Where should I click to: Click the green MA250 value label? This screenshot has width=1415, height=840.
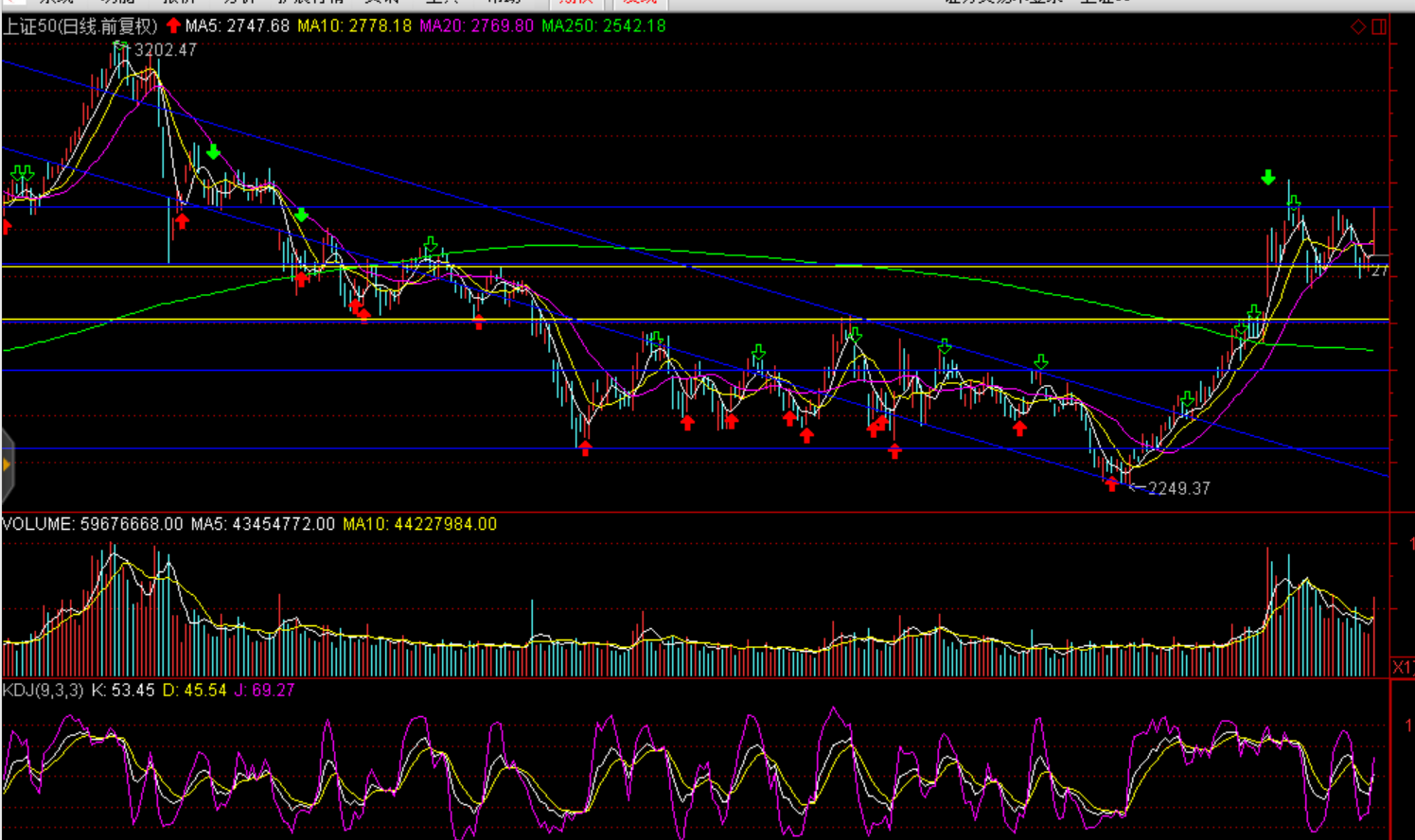click(x=603, y=26)
